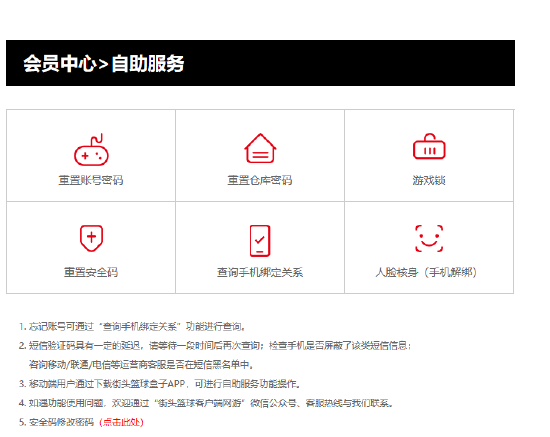The image size is (550, 437).
Task: Click the gamepad icon for account password reset
Action: pos(91,150)
